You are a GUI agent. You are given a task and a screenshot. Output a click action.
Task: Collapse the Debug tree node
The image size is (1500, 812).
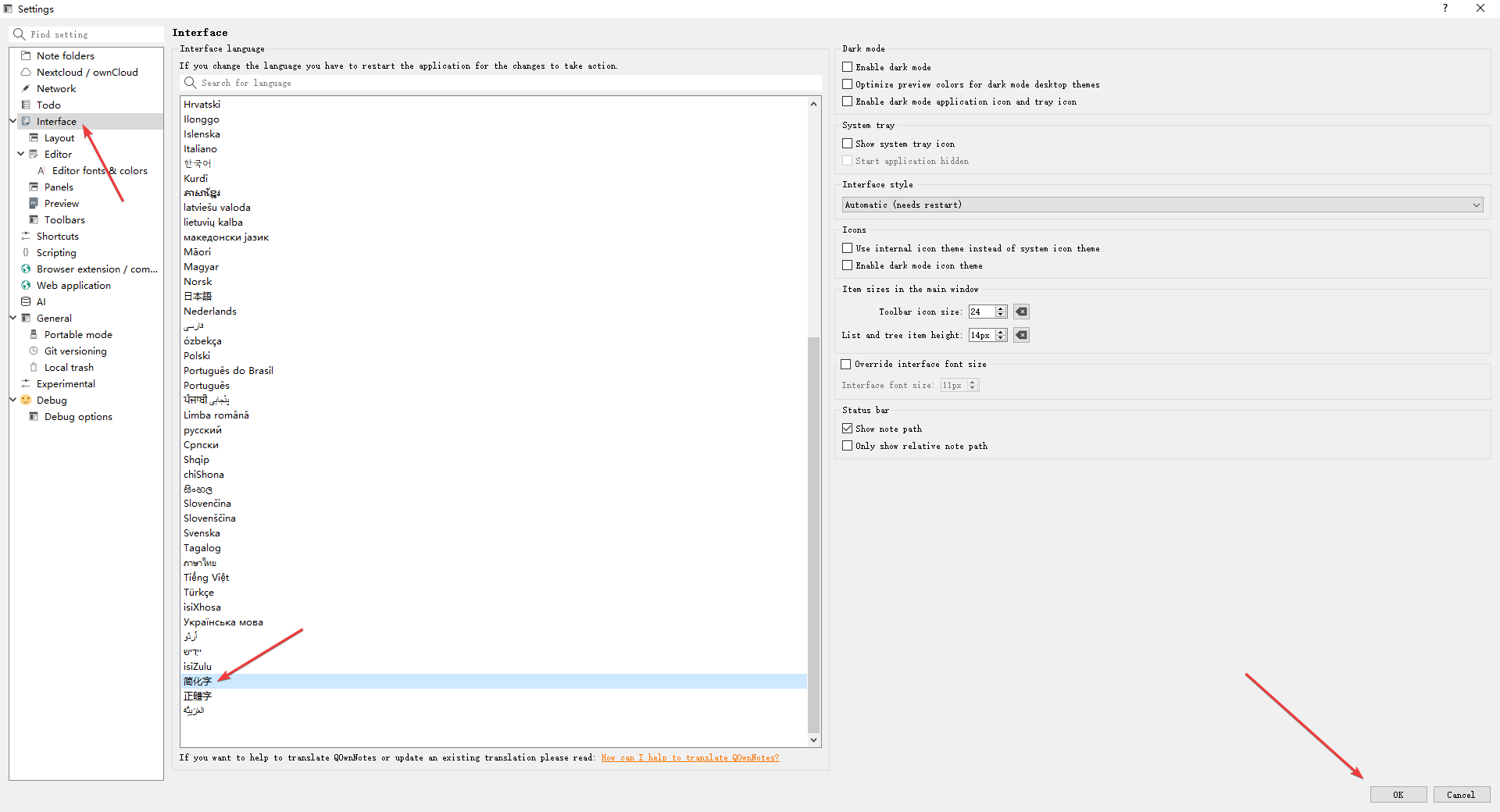coord(13,400)
